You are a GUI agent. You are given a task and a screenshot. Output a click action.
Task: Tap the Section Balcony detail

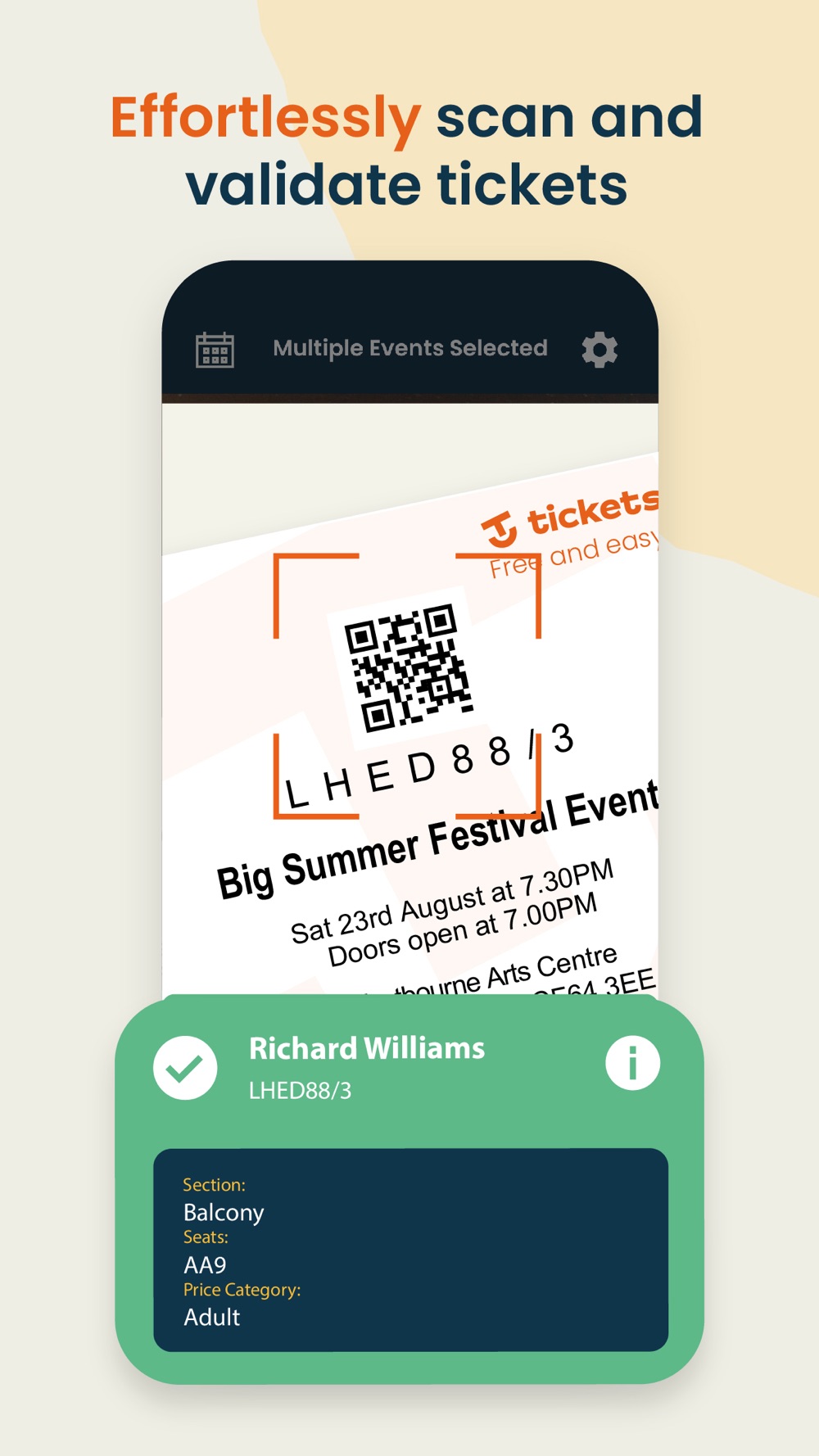223,1201
